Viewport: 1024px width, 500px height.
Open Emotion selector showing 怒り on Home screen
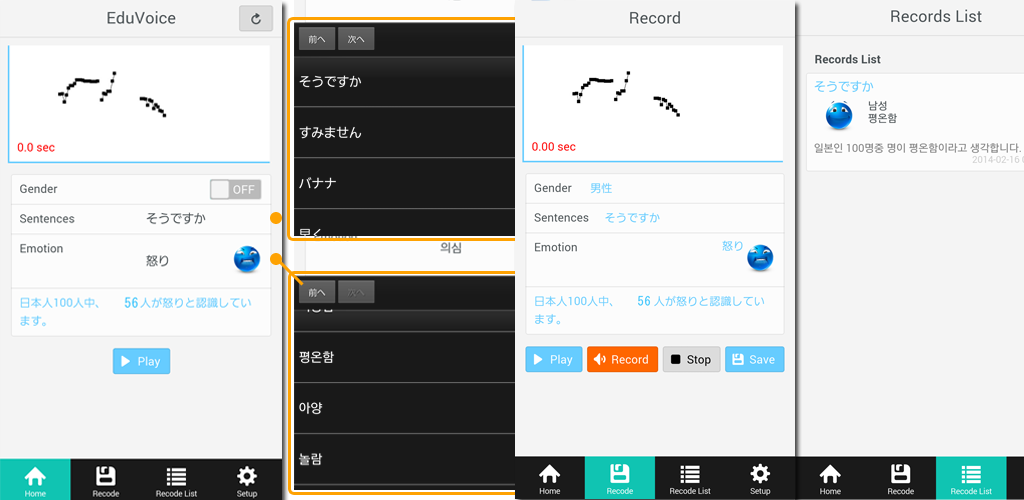point(141,261)
